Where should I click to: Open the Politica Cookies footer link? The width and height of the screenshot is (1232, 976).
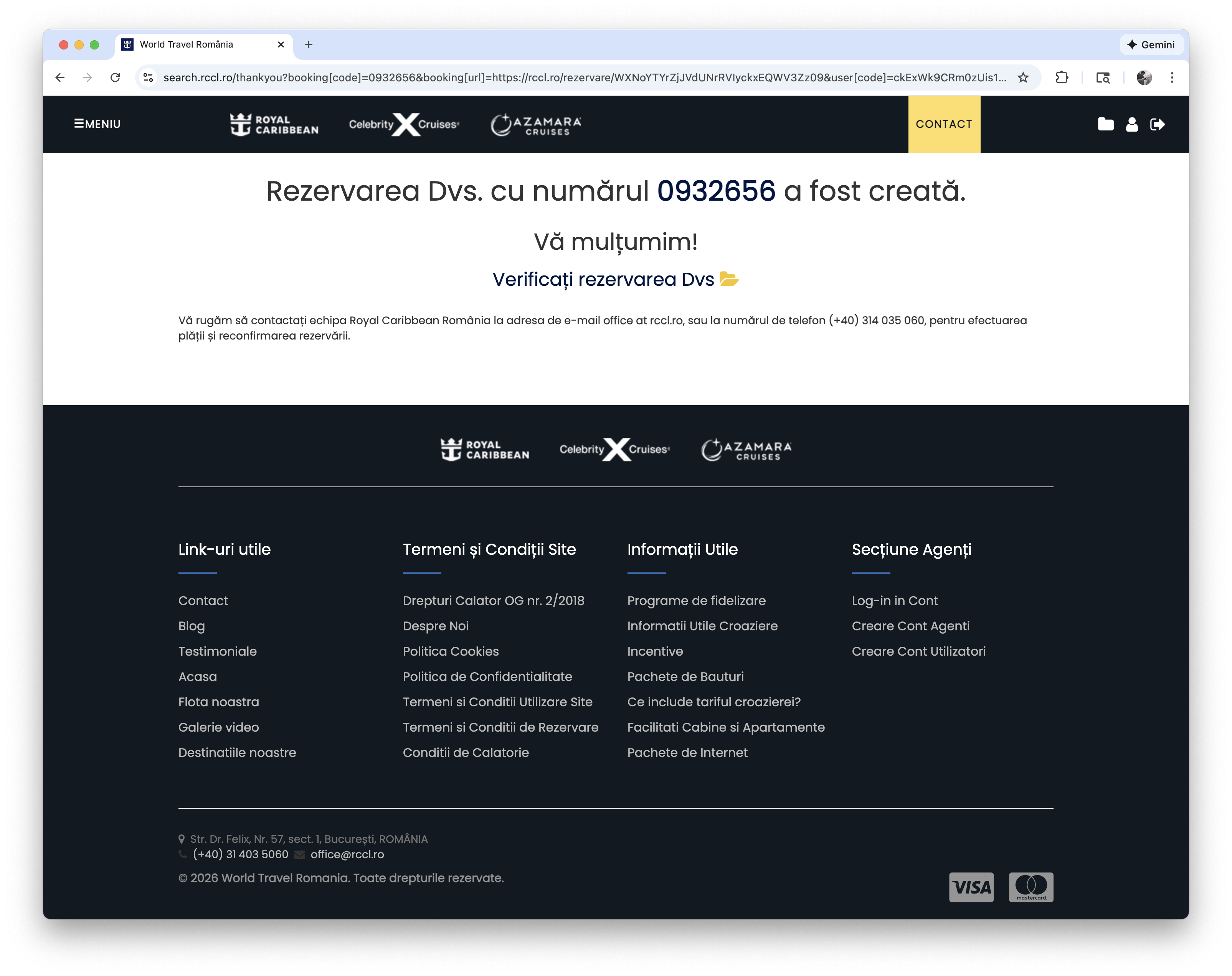tap(451, 651)
